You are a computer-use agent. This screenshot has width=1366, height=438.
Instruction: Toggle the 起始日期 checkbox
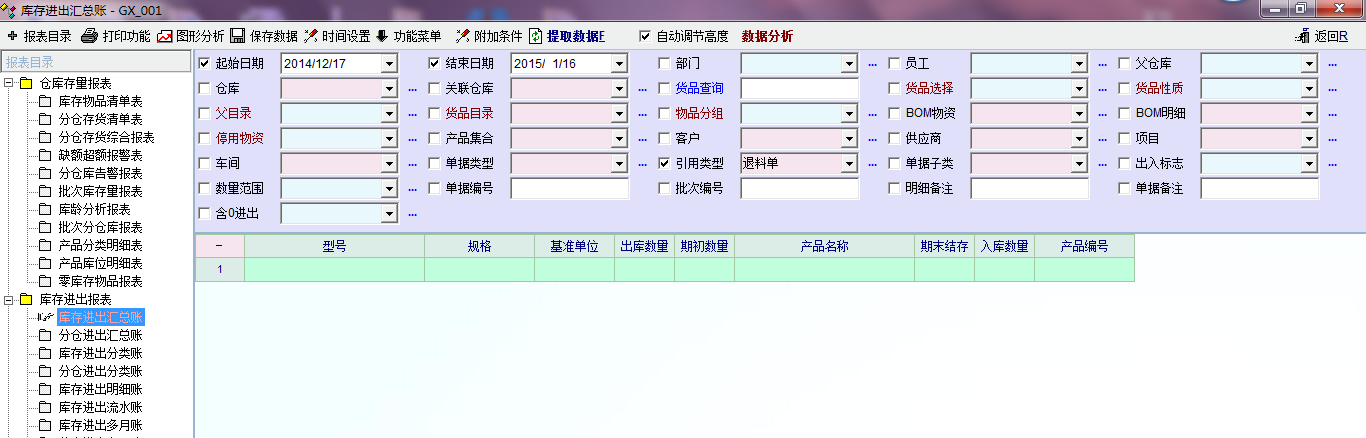(x=205, y=63)
